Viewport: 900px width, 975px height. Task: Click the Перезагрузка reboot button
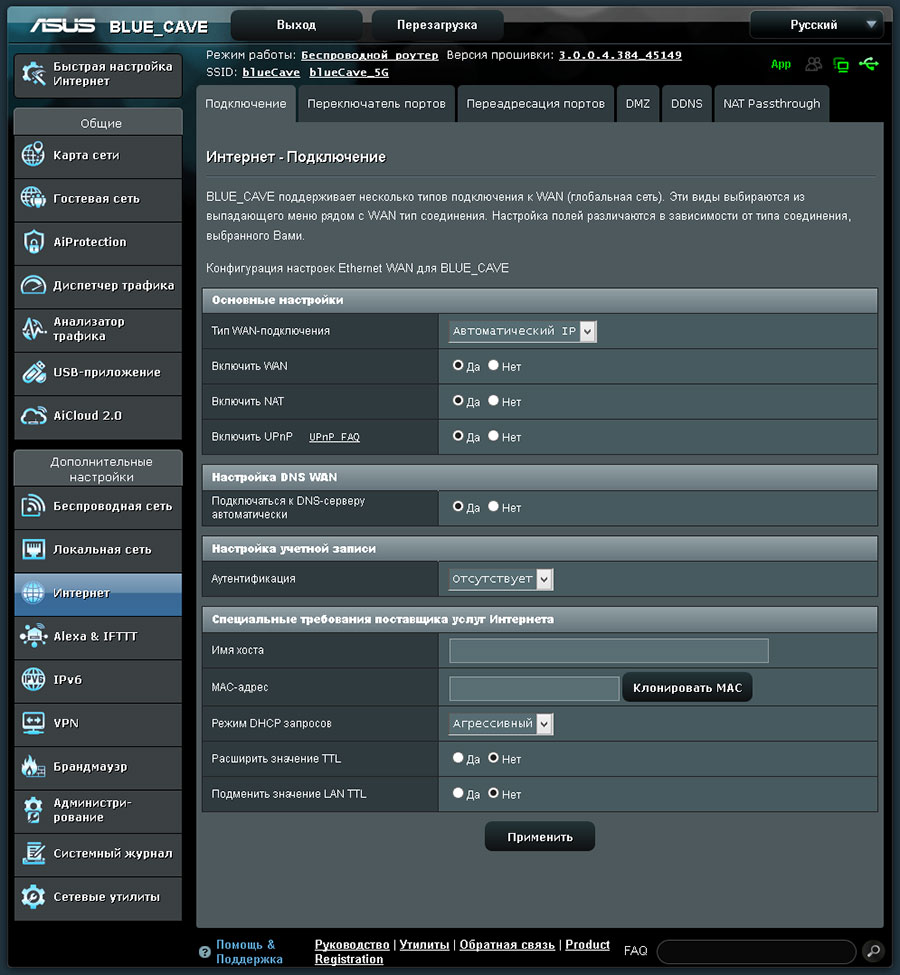[x=437, y=25]
